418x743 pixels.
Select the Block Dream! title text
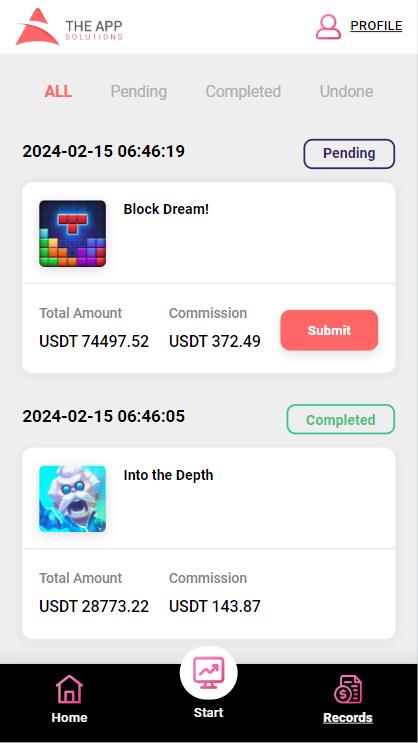(x=166, y=209)
